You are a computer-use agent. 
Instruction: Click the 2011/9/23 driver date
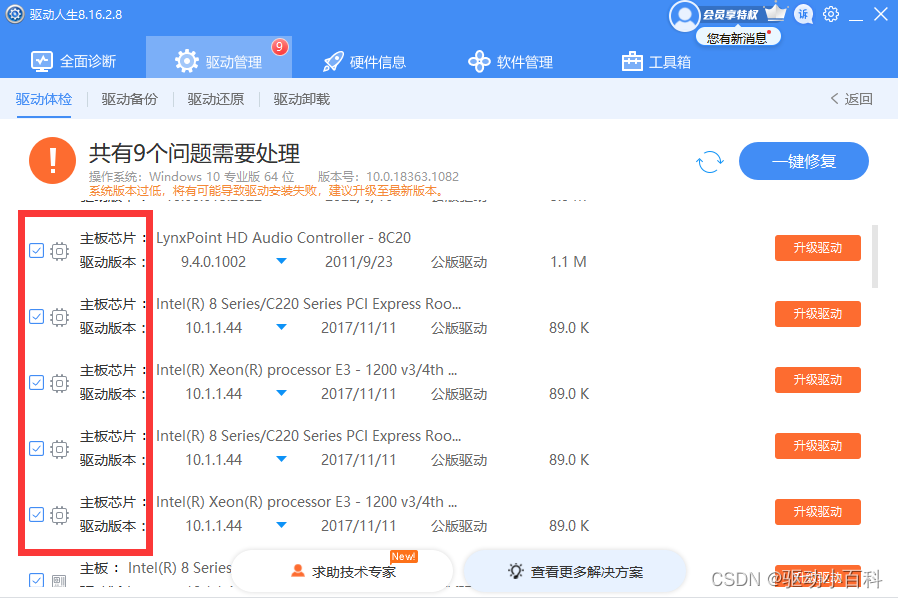(x=359, y=262)
